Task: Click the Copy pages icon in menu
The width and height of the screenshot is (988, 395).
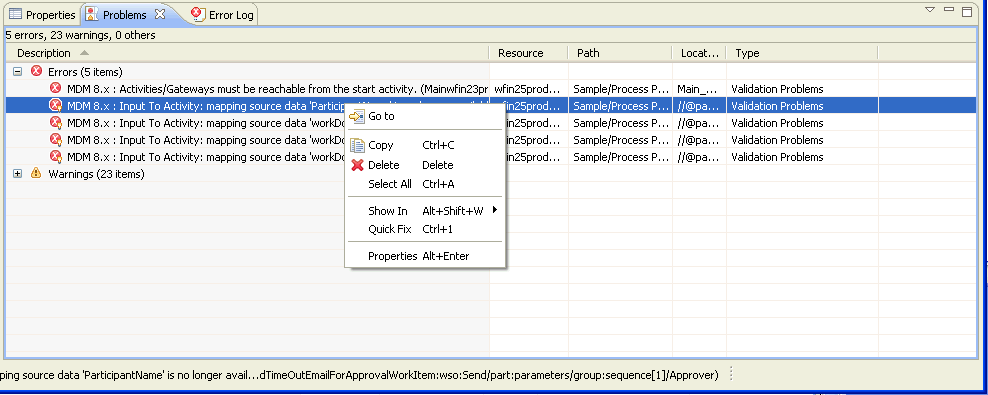Action: [x=357, y=146]
